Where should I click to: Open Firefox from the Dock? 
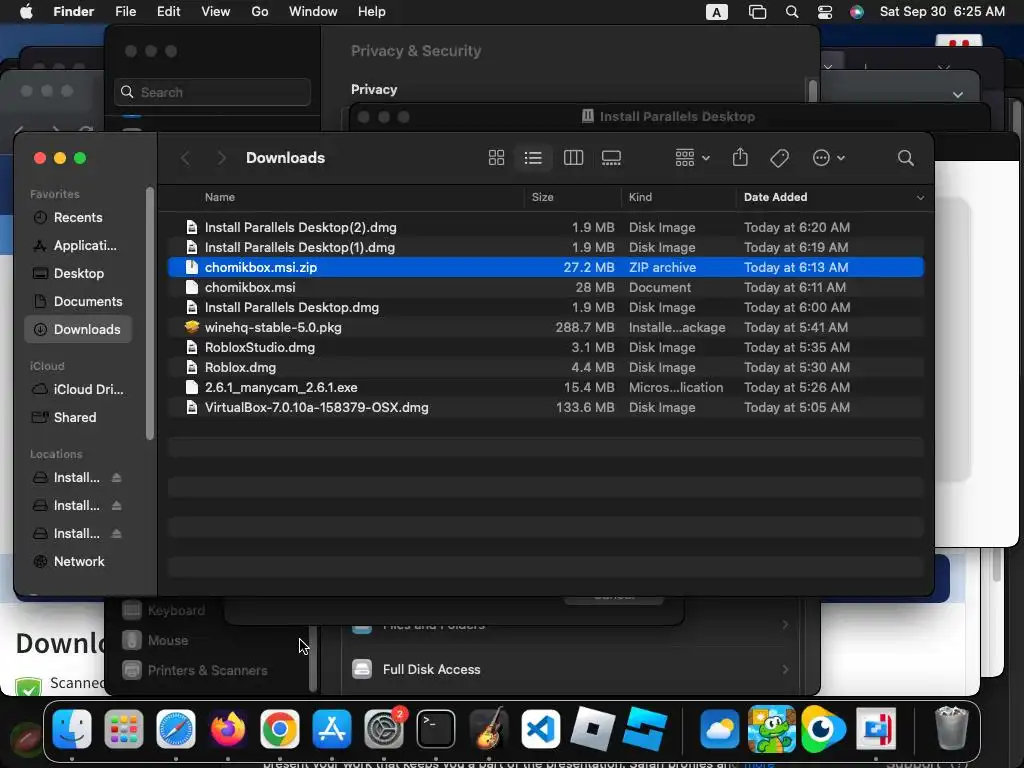pos(227,729)
